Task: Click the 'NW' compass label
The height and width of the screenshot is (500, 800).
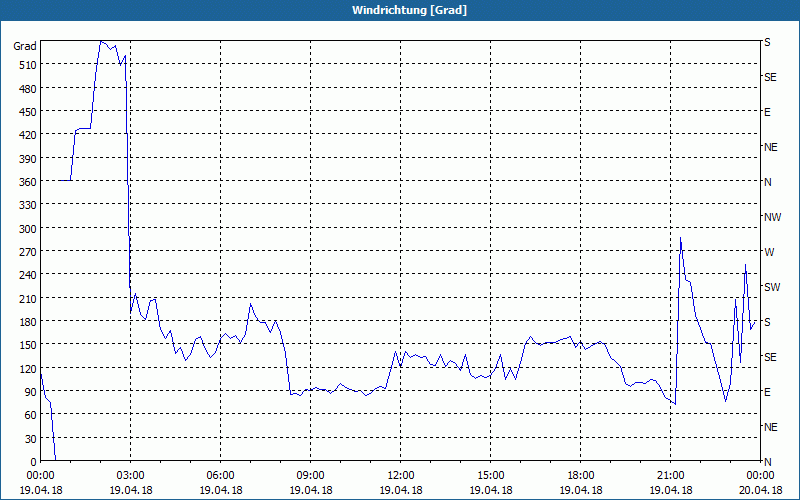Action: (772, 217)
